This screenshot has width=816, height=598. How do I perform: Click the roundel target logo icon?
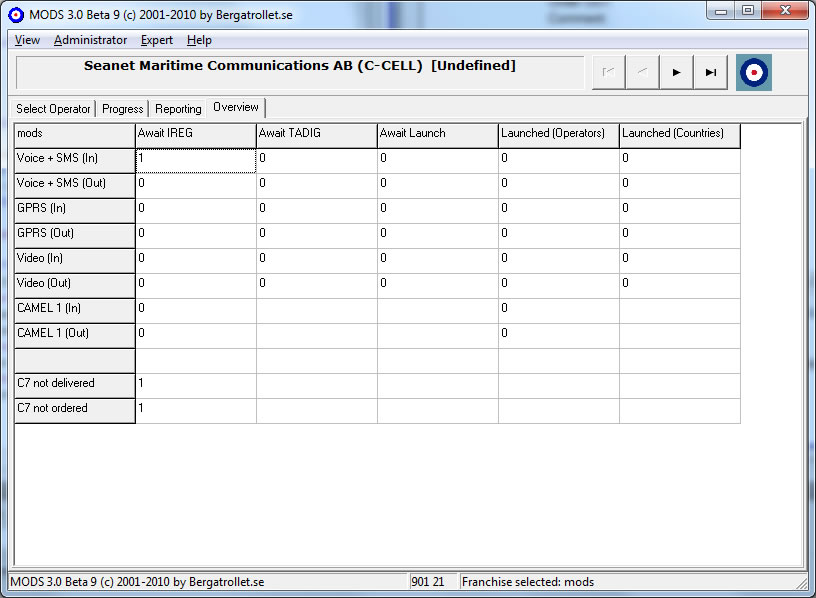pos(753,72)
